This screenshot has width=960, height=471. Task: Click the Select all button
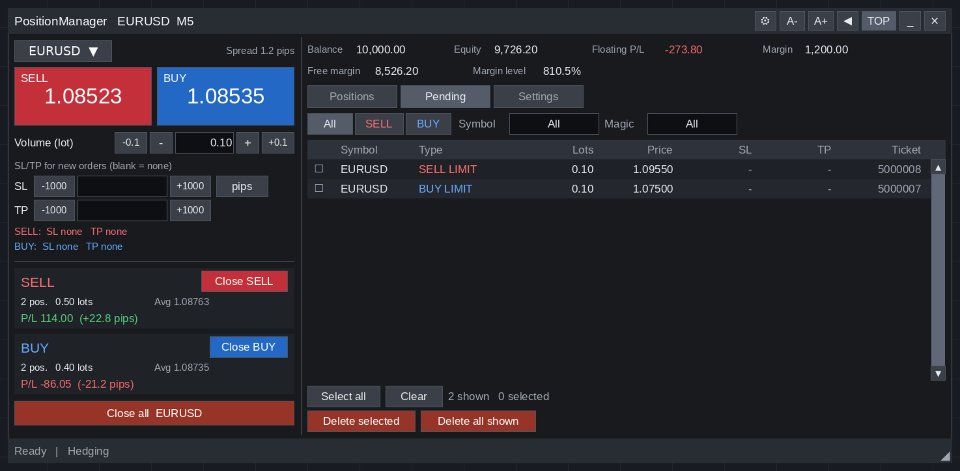pos(343,396)
